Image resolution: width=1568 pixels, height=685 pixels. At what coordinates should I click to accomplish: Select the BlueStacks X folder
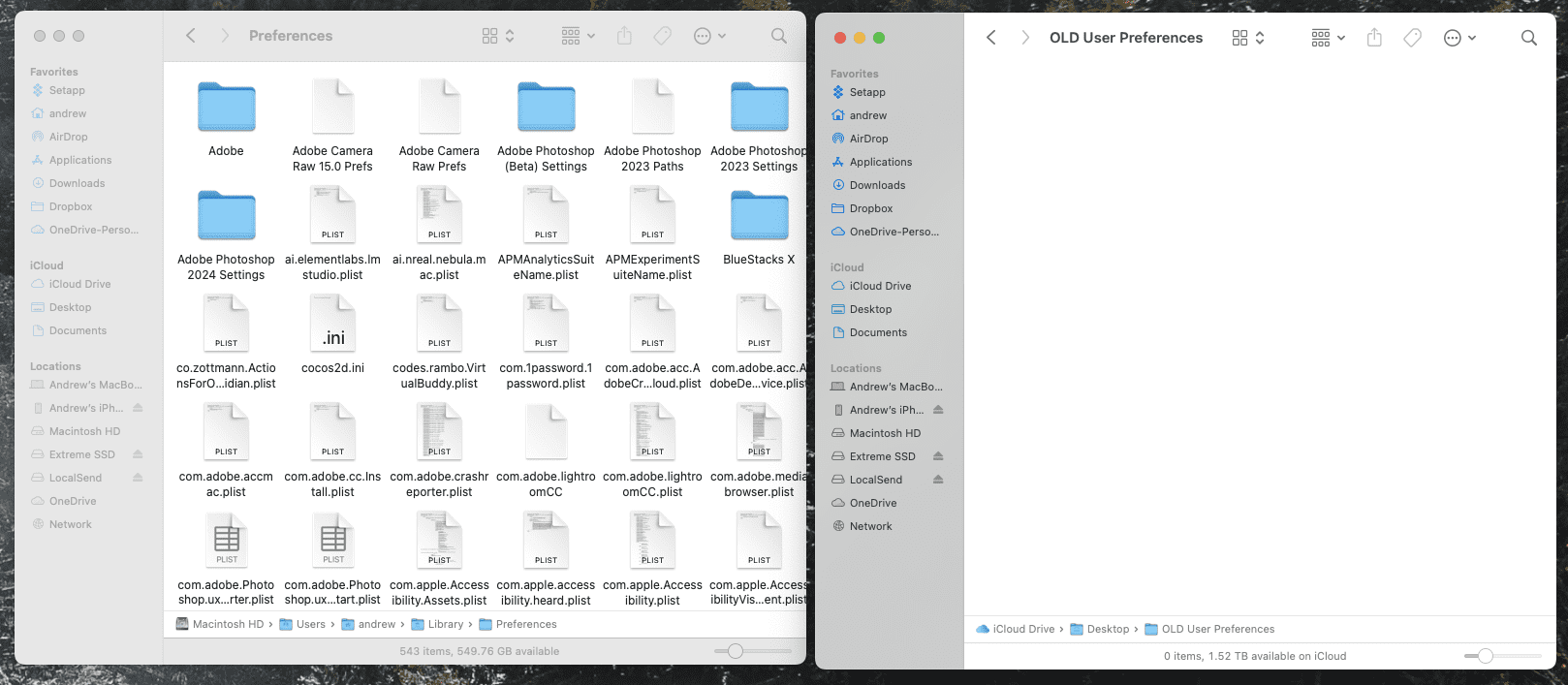coord(760,216)
